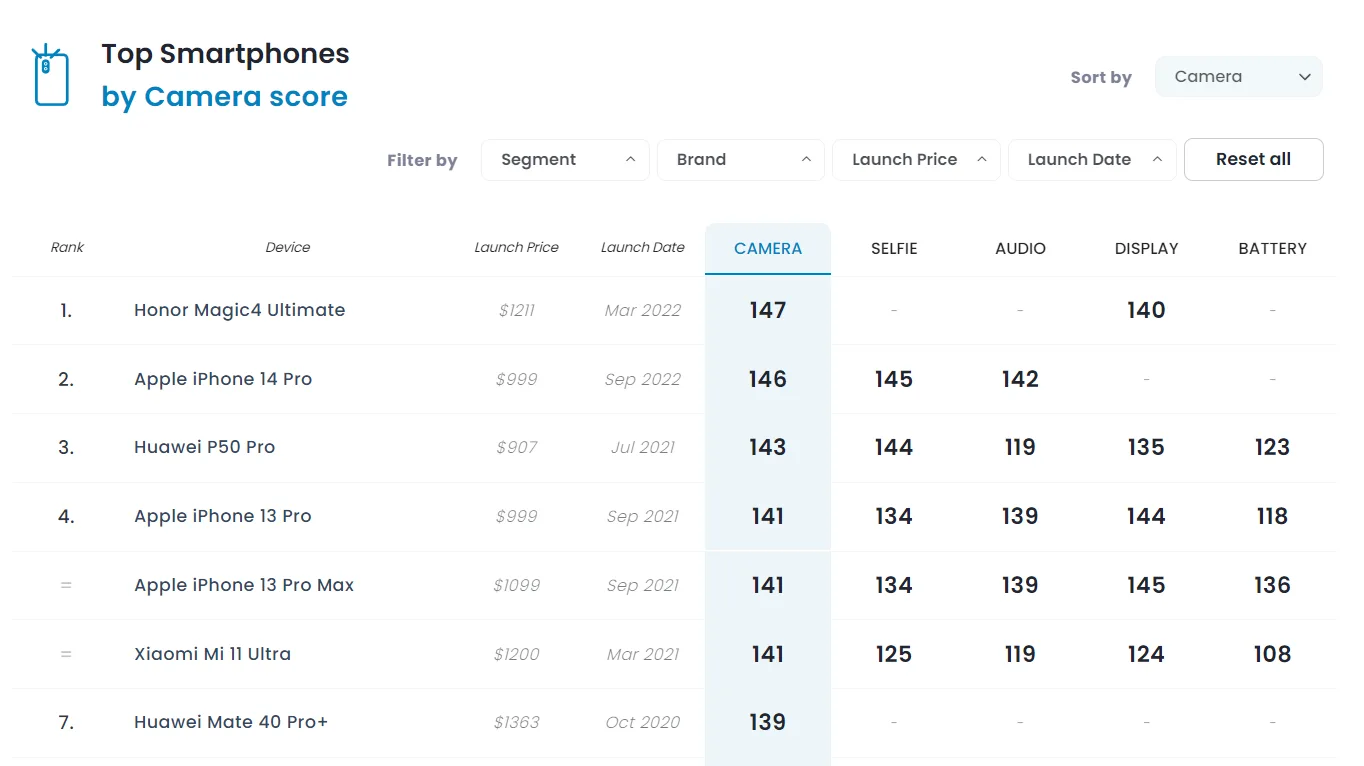Open Apple iPhone 13 Pro device link

pos(223,516)
